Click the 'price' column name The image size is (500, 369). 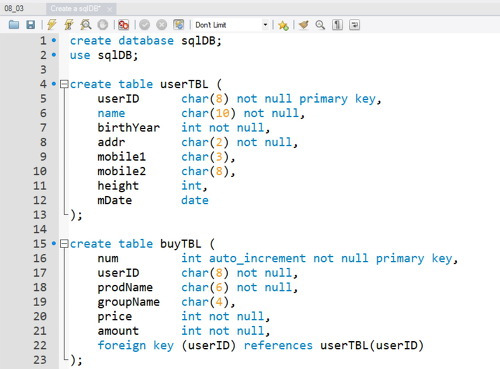(x=114, y=317)
